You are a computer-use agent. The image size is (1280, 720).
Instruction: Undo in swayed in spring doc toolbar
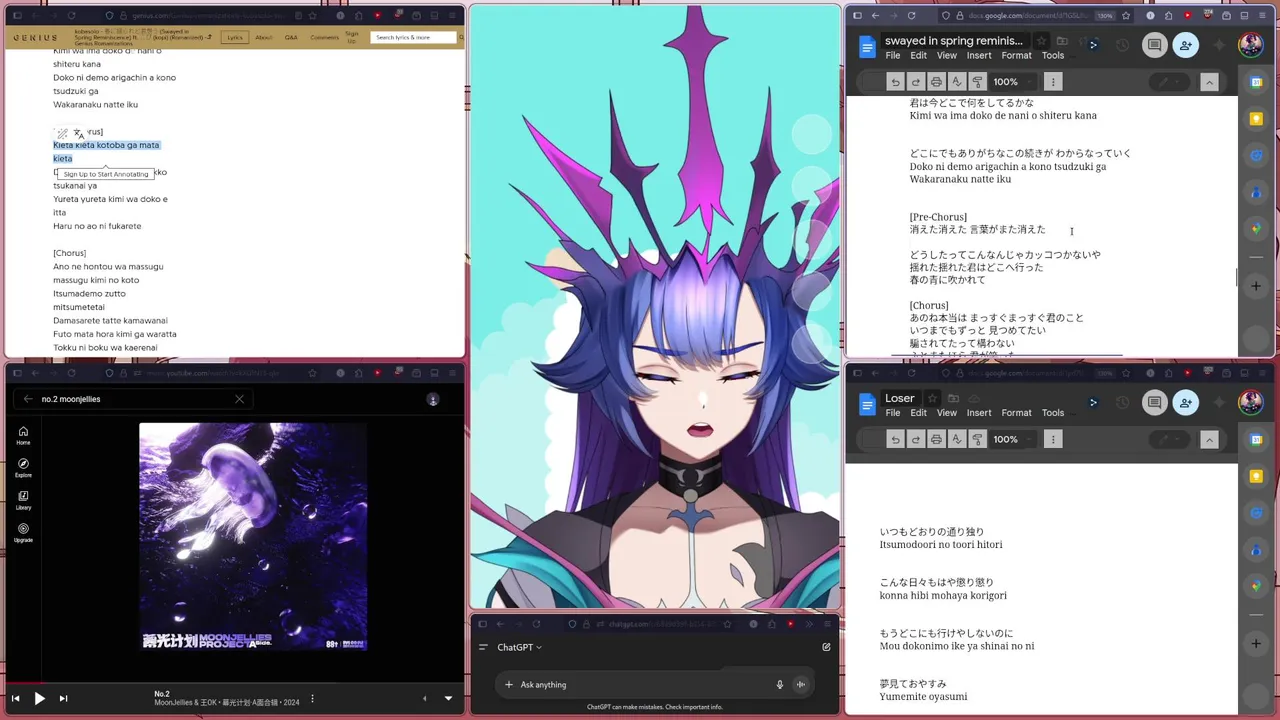895,82
